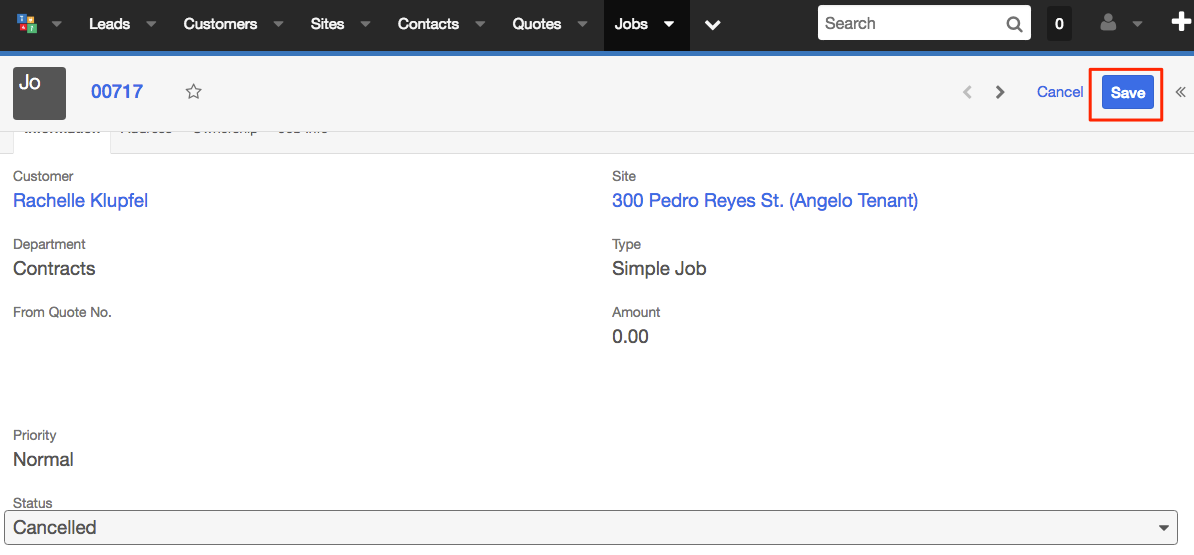Open the Contacts menu
1194x555 pixels.
[428, 24]
